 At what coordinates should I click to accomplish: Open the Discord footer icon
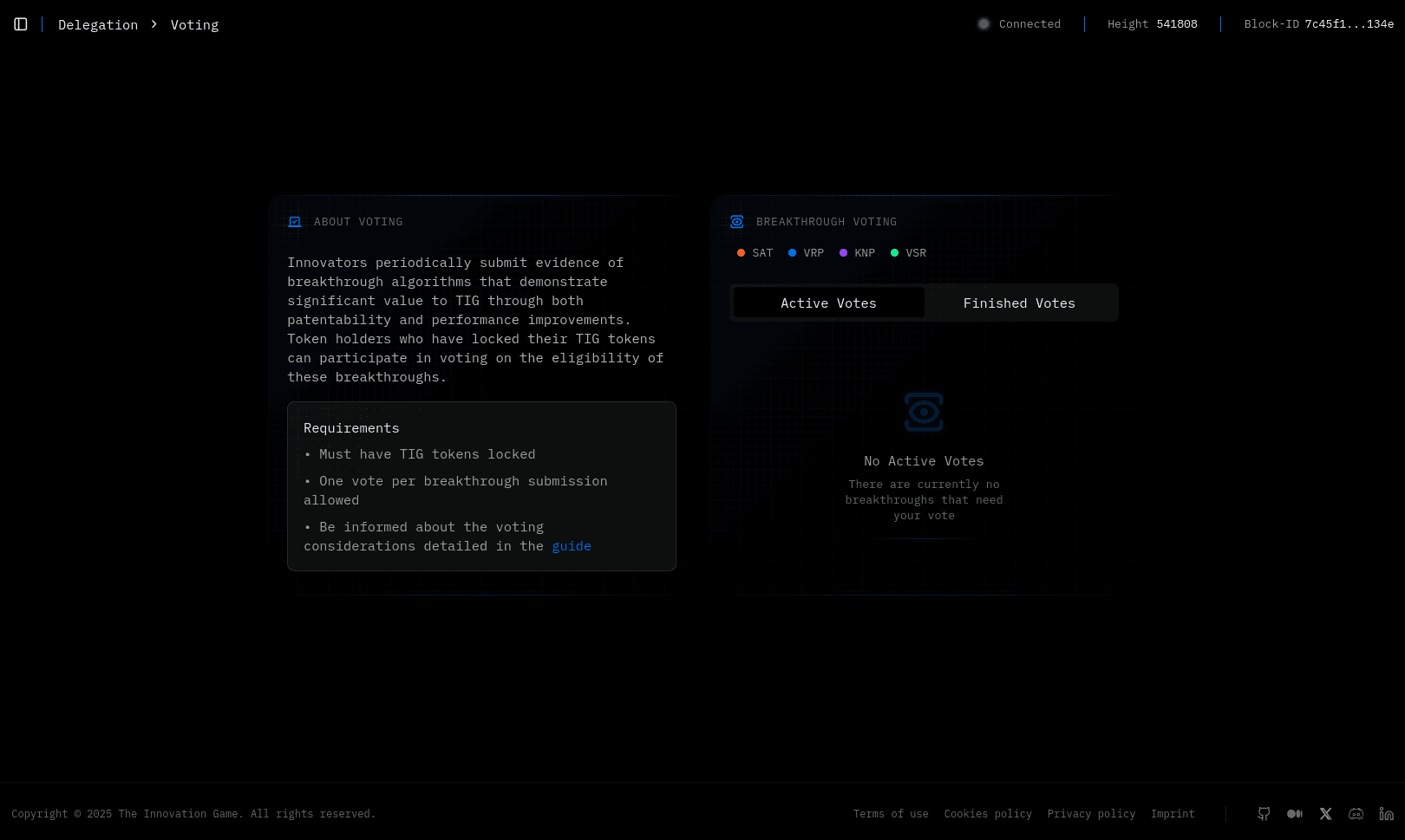pos(1356,814)
